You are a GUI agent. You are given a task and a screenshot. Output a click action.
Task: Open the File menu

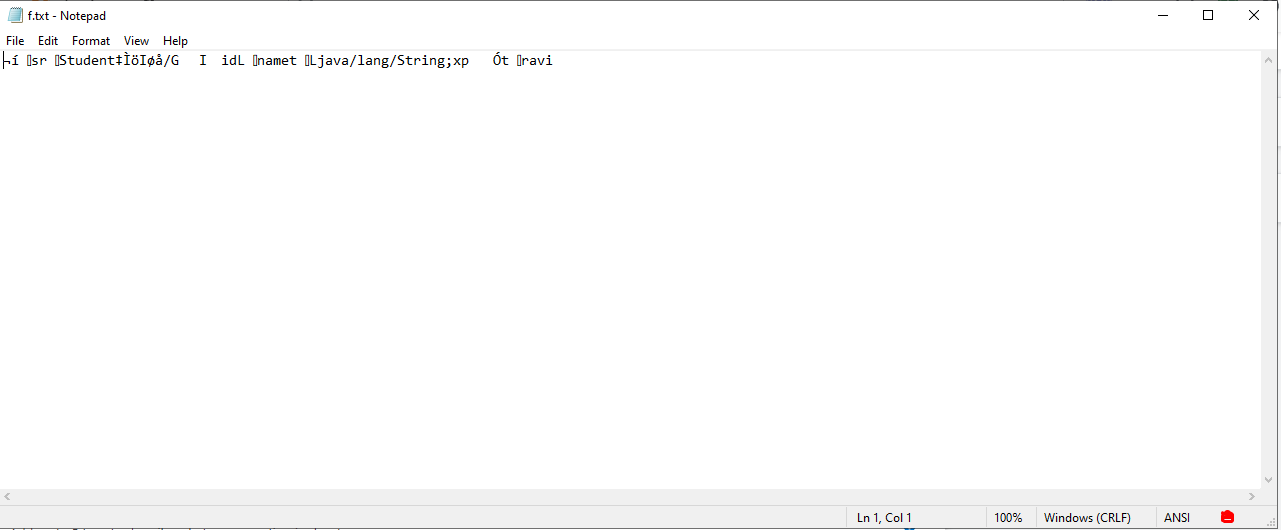click(x=15, y=41)
